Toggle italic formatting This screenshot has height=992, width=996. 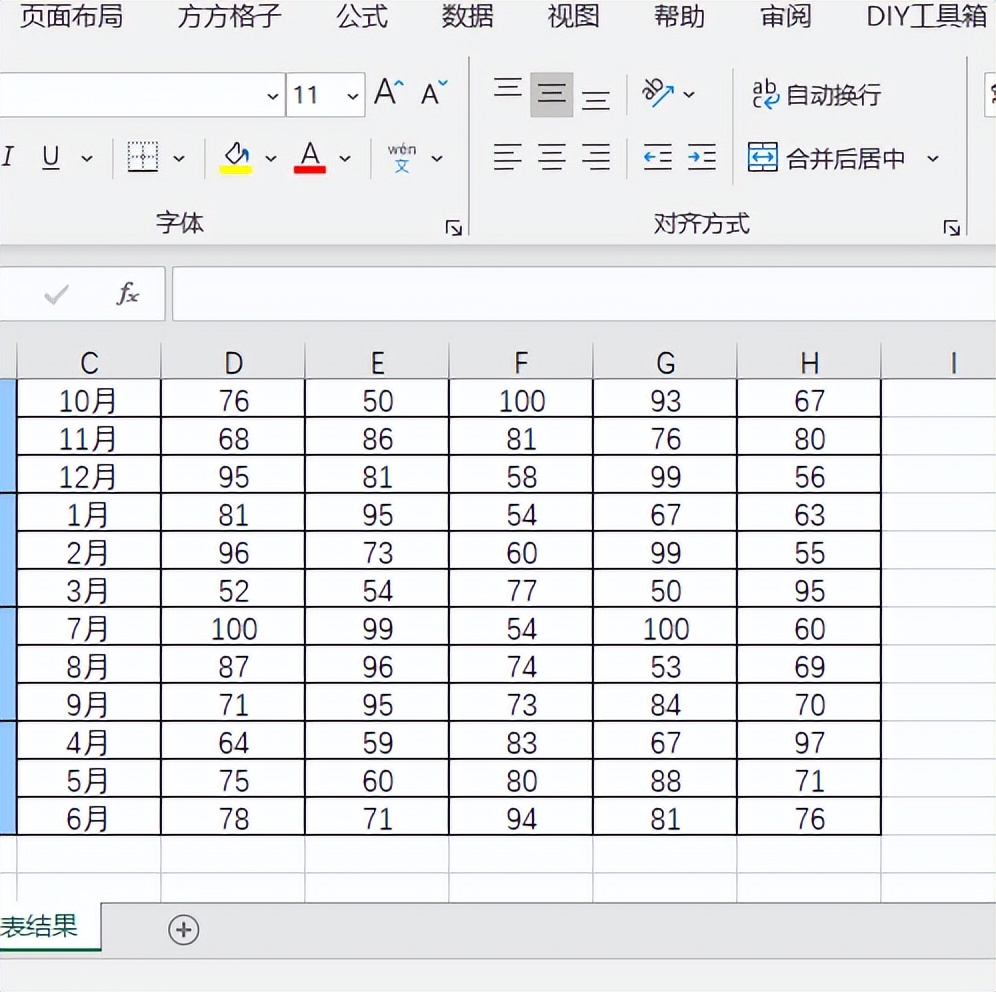9,157
